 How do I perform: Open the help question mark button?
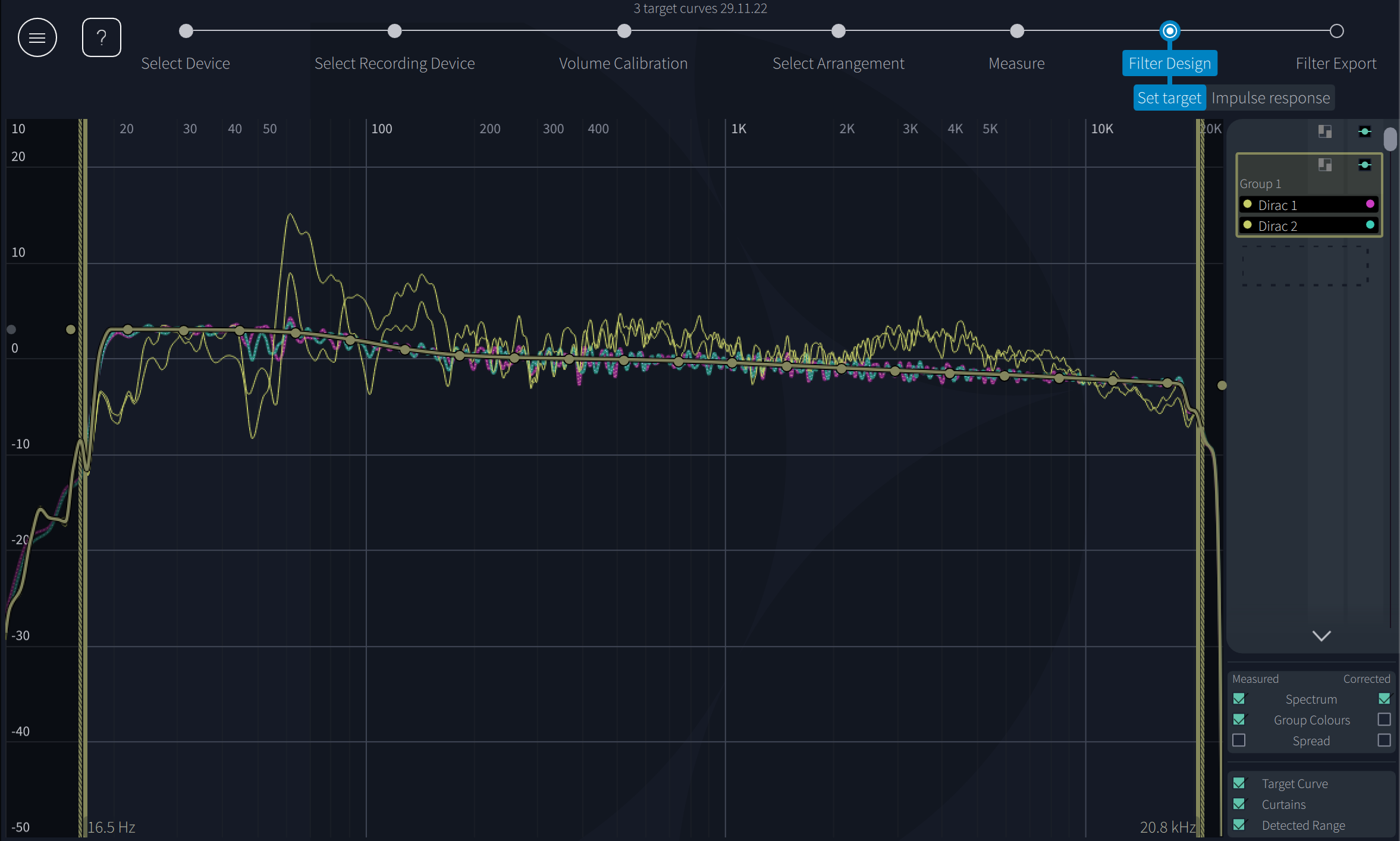(102, 37)
